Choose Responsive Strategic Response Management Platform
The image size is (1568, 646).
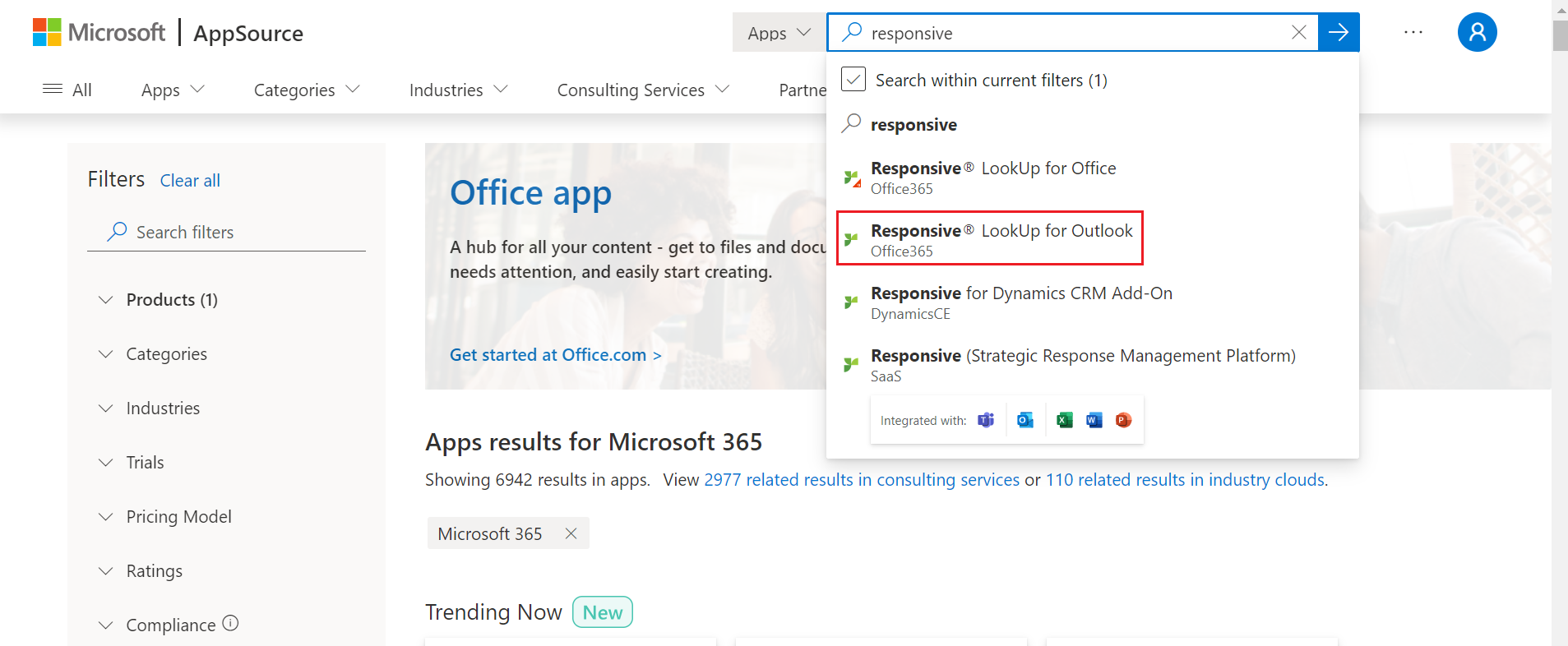coord(1092,365)
